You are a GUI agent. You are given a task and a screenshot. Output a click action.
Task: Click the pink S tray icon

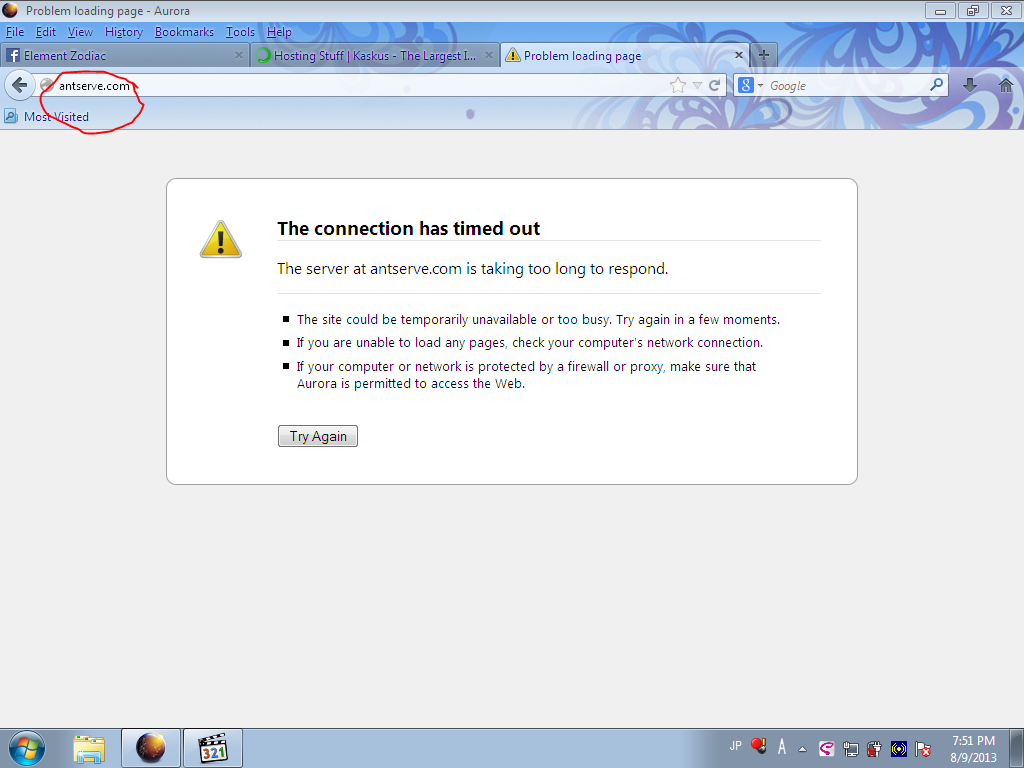827,749
